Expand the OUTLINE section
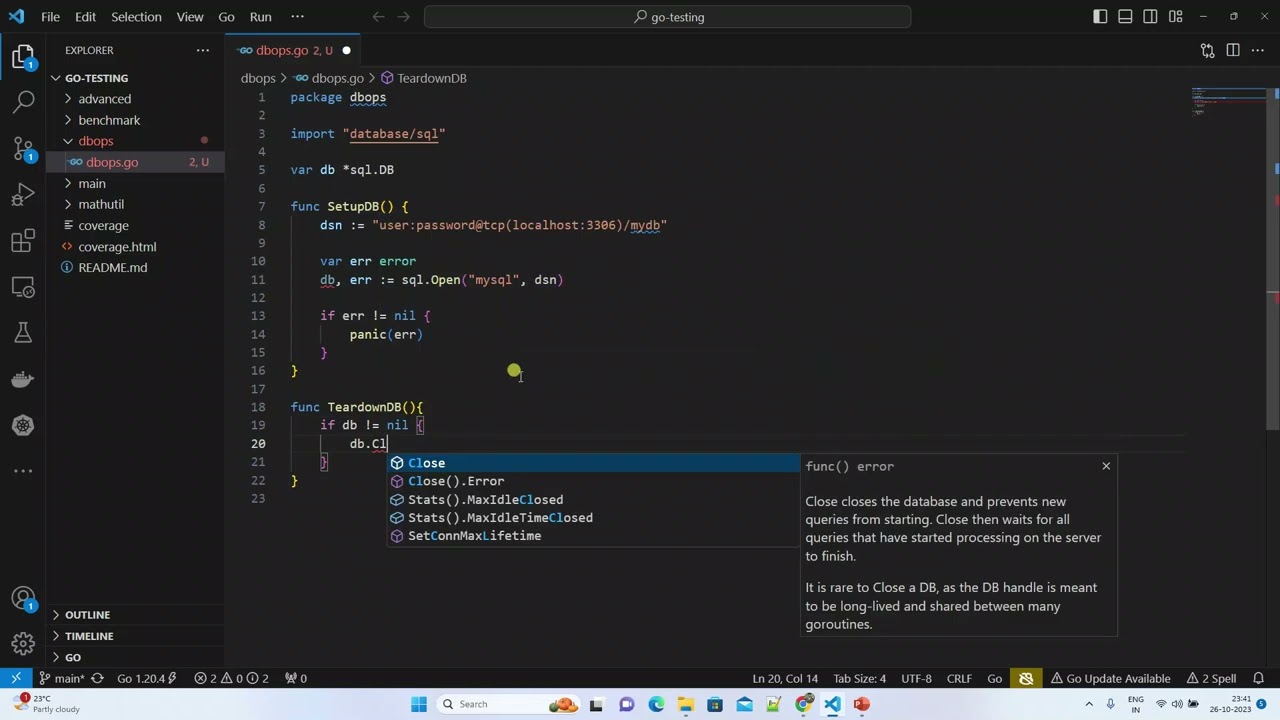 pyautogui.click(x=136, y=615)
